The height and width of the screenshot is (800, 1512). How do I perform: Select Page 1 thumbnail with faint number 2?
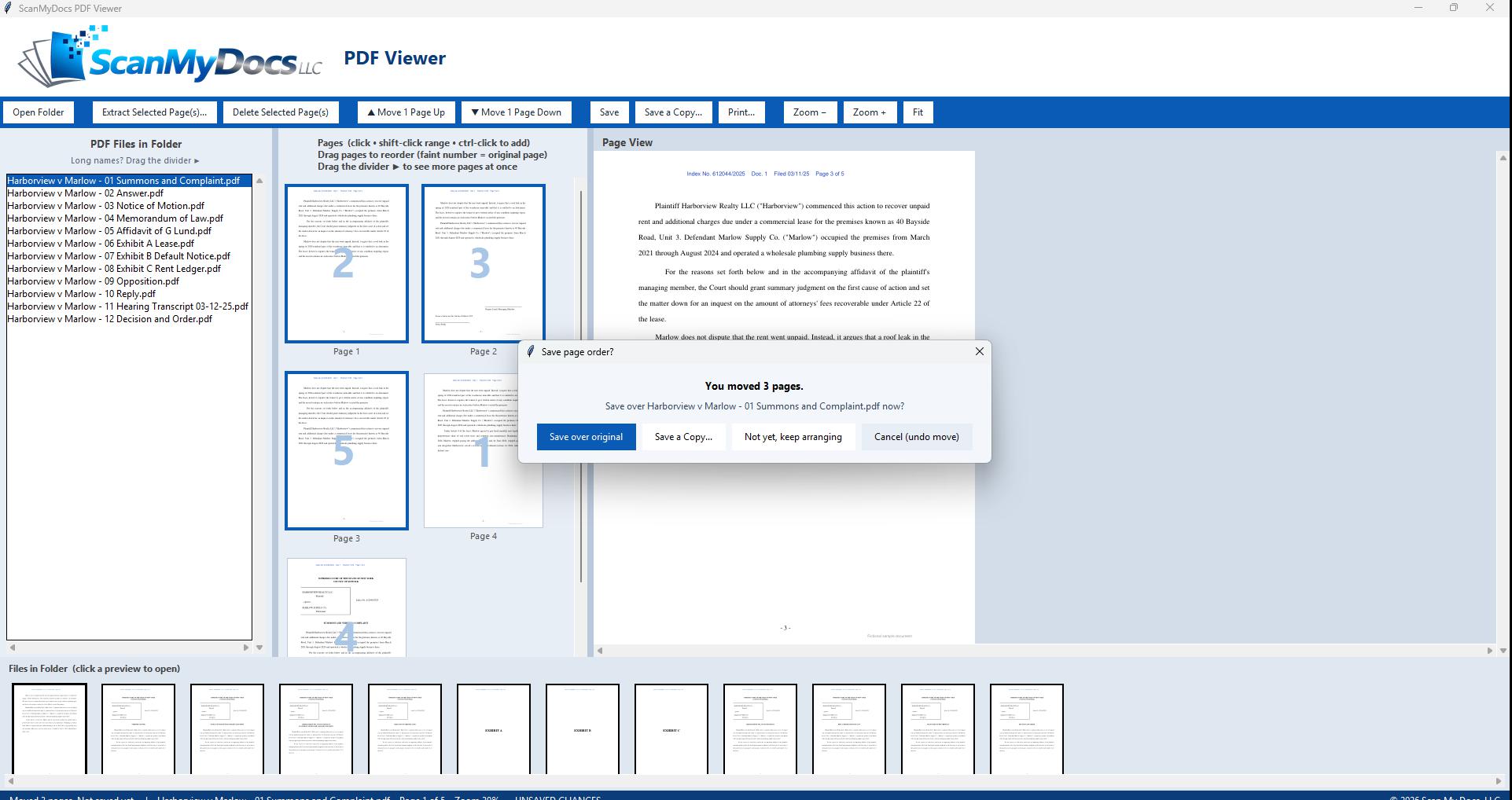point(346,263)
